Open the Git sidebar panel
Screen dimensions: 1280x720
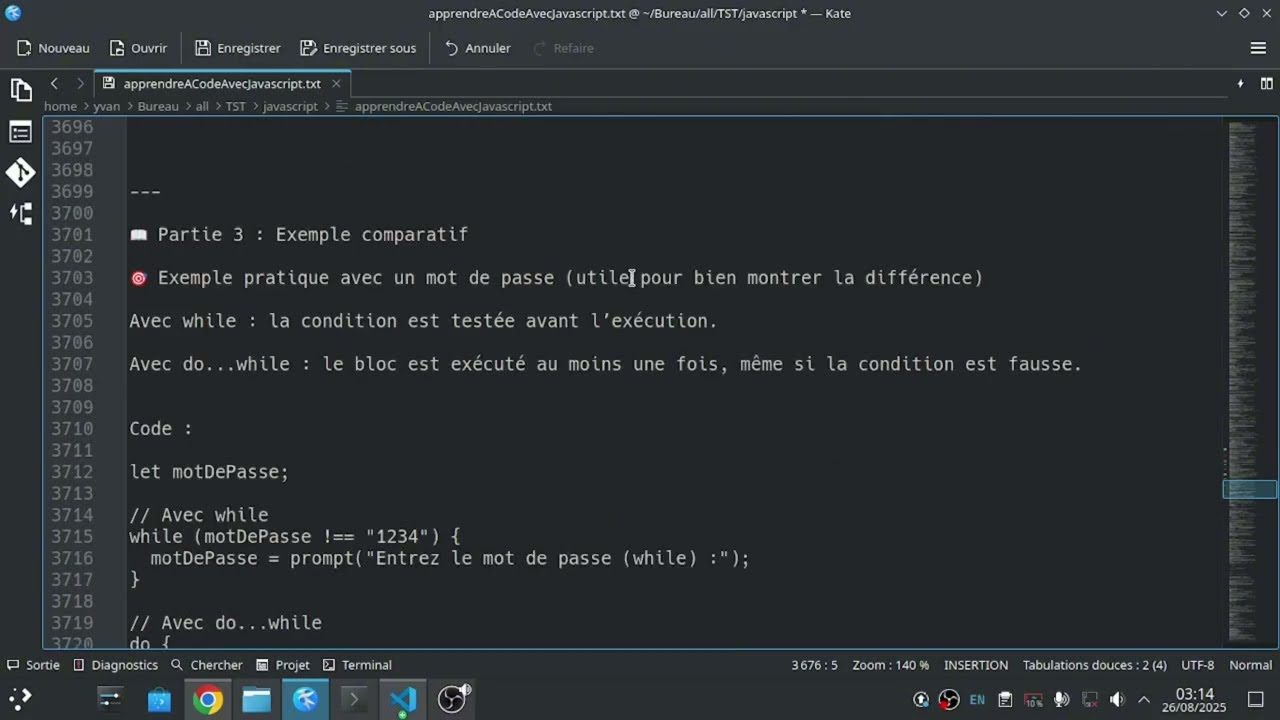pos(21,172)
